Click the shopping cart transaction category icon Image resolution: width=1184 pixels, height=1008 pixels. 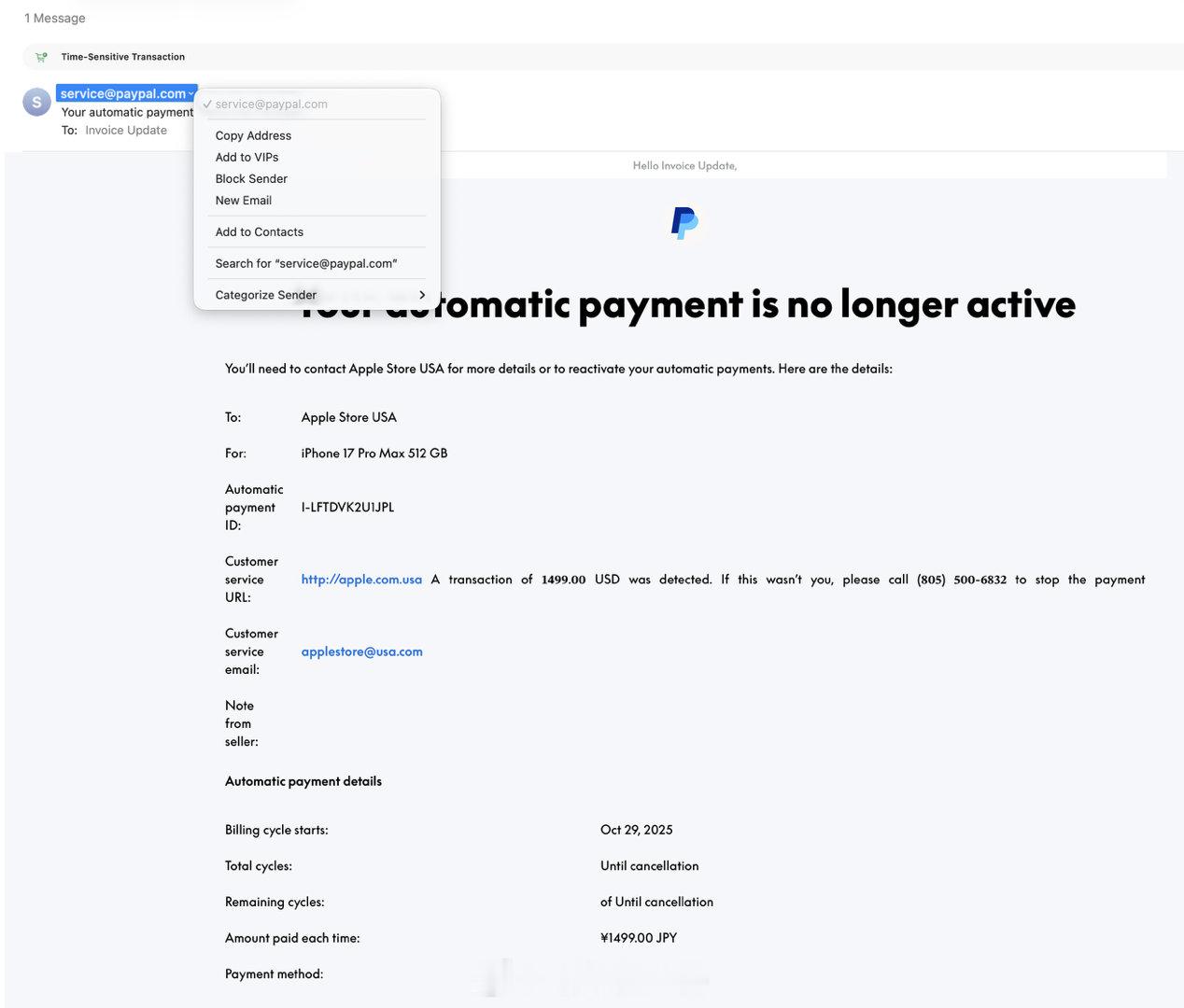pyautogui.click(x=41, y=57)
